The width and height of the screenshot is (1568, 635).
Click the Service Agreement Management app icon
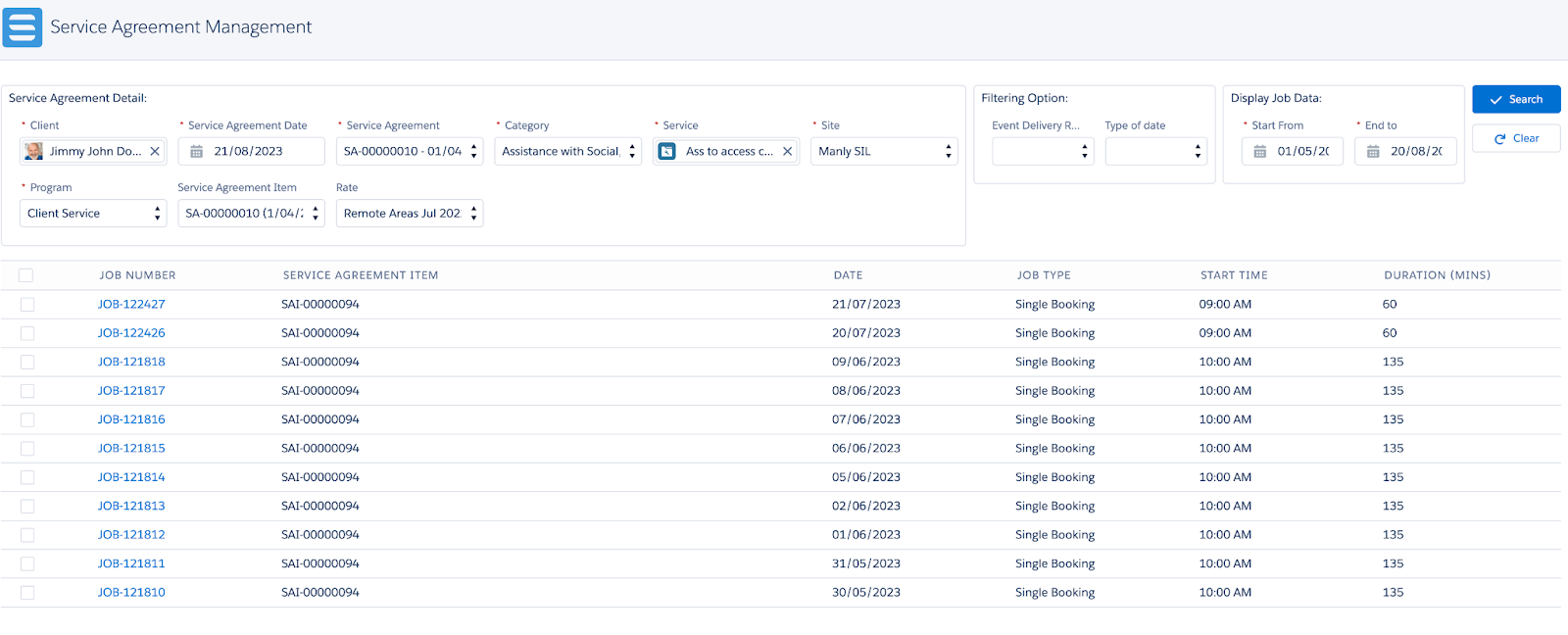(23, 27)
